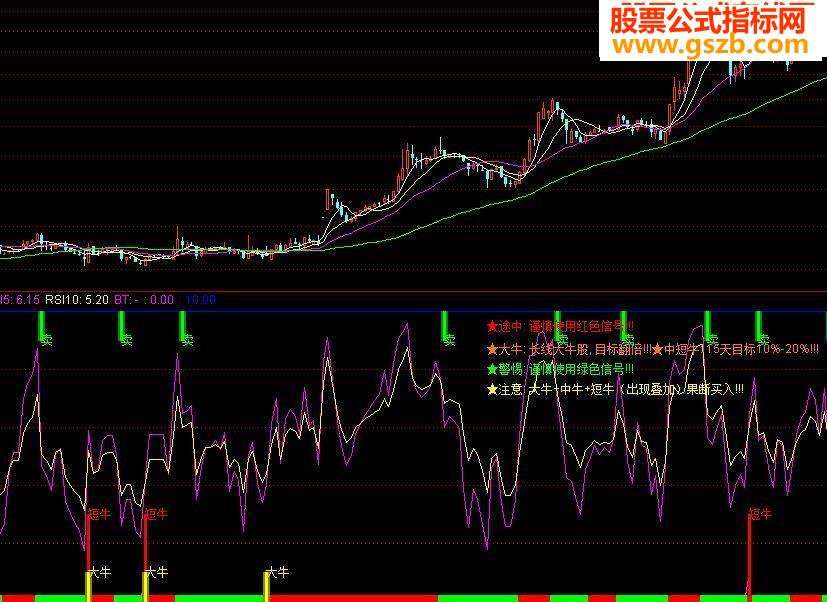Viewport: 827px width, 602px height.
Task: Click the RSI10: 5.20 indicator readout
Action: tap(76, 300)
